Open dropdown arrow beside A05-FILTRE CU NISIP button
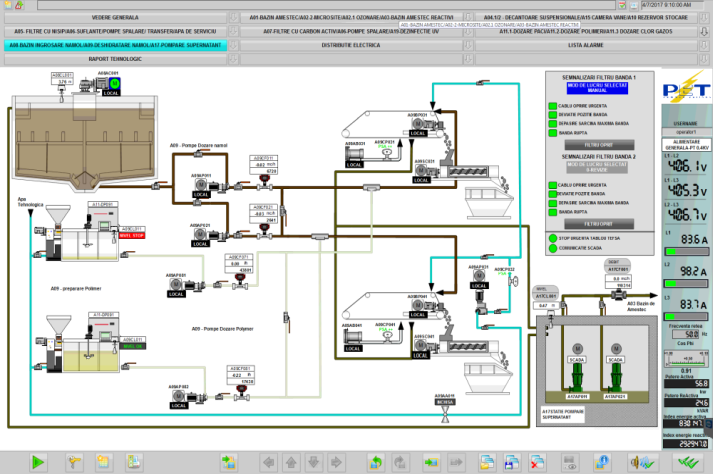713x474 pixels. point(233,31)
